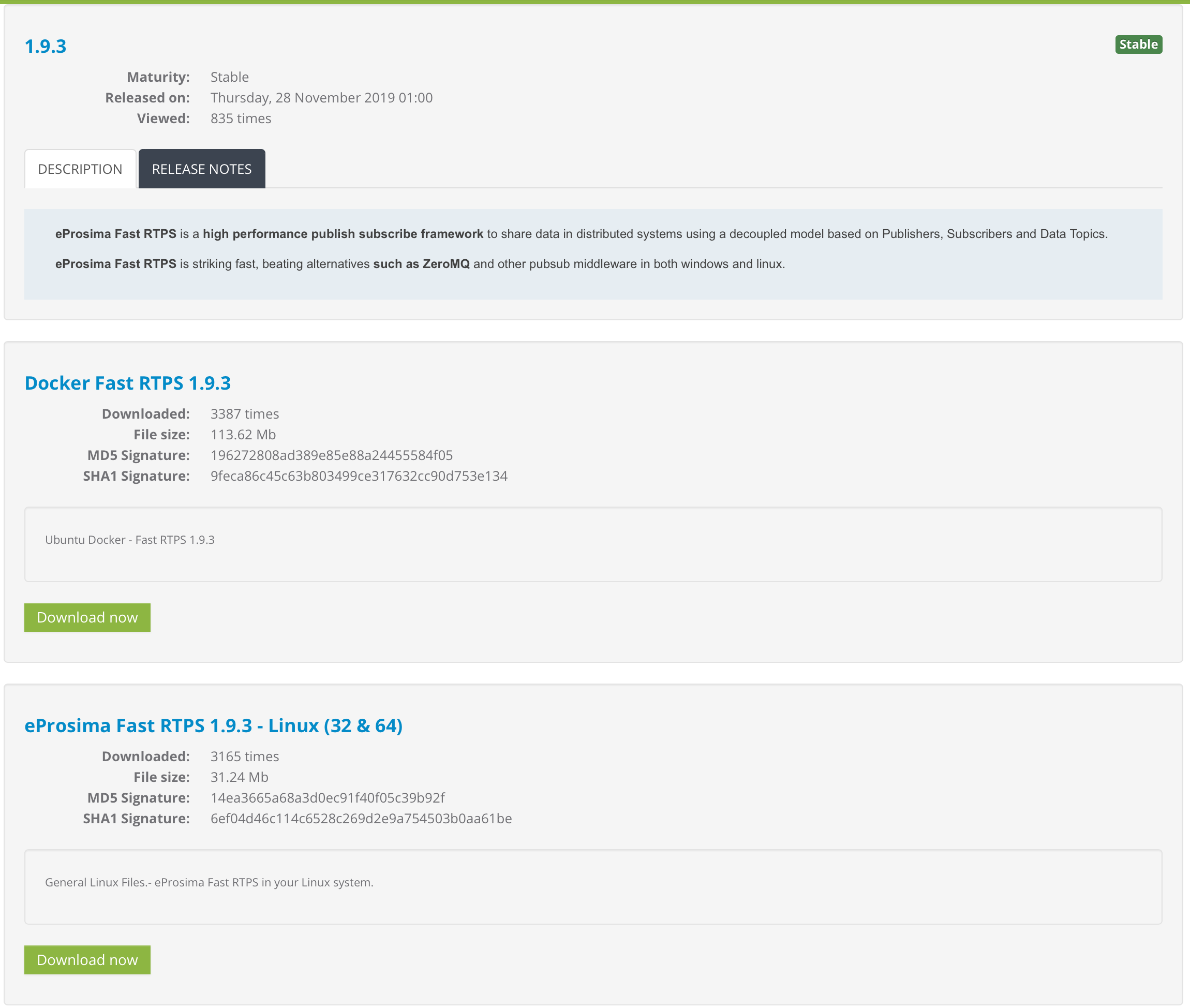This screenshot has height=1008, width=1190.
Task: Select the release date 'Thursday, 28 November 2019 01:00'
Action: 322,98
